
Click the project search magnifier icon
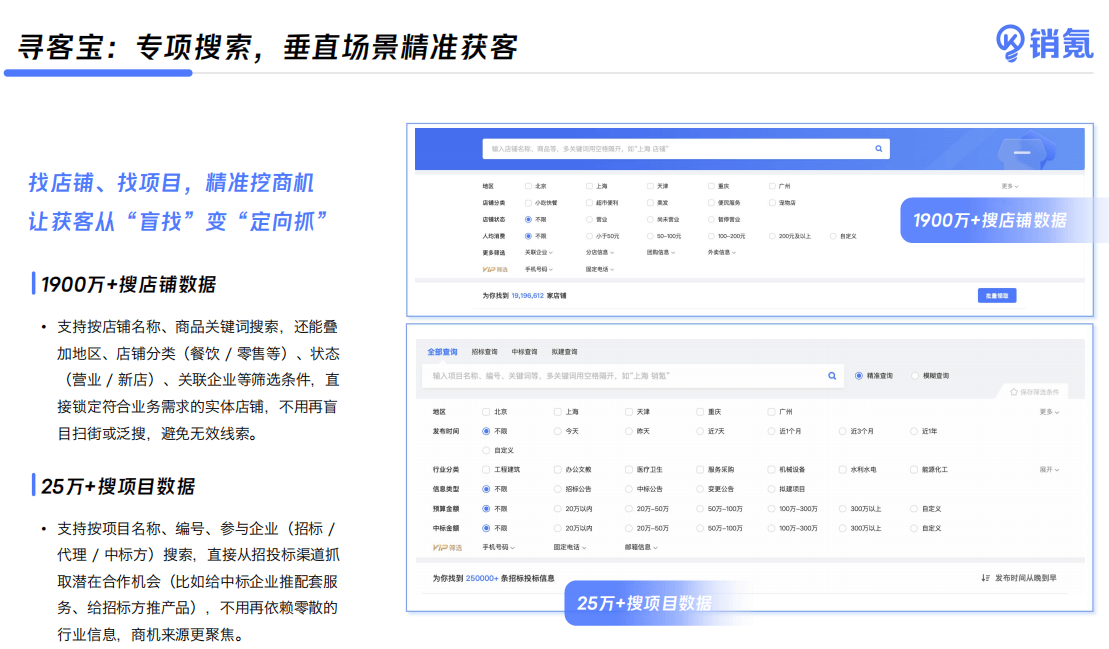(x=831, y=376)
